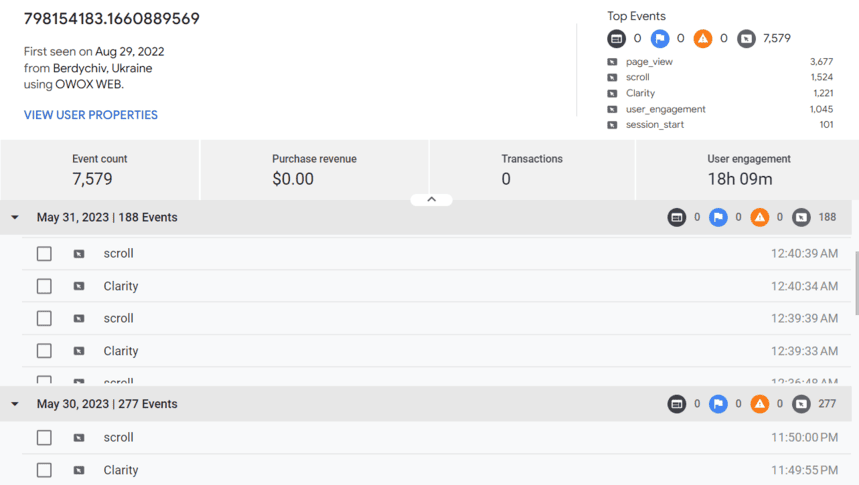This screenshot has height=485, width=859.
Task: Check the scroll event at 12:39:39 AM
Action: (x=44, y=318)
